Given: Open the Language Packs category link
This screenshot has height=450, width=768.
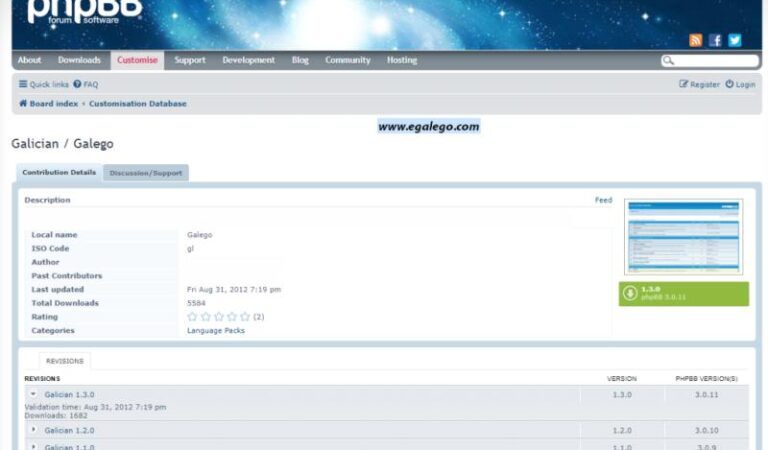Looking at the screenshot, I should pos(216,331).
